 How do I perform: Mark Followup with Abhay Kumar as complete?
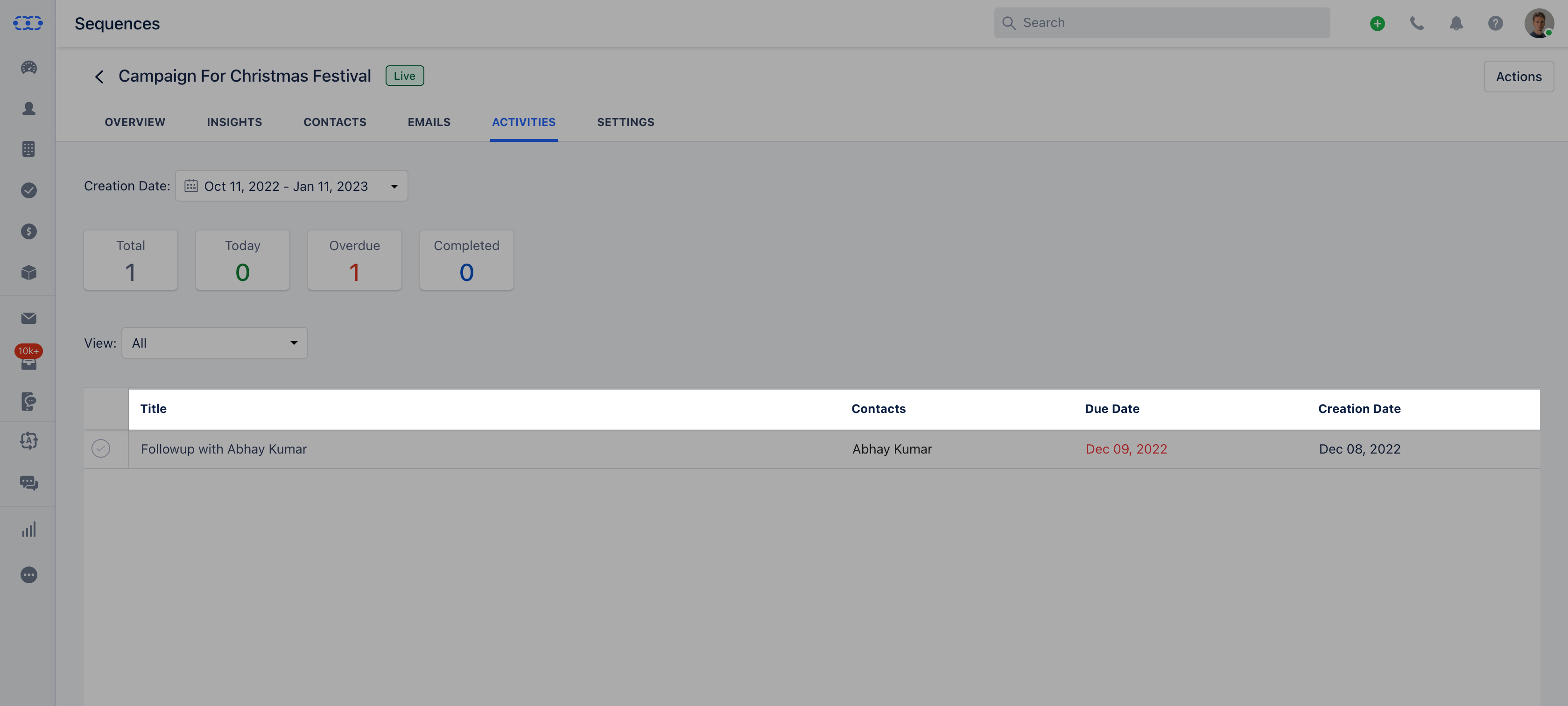(x=101, y=448)
